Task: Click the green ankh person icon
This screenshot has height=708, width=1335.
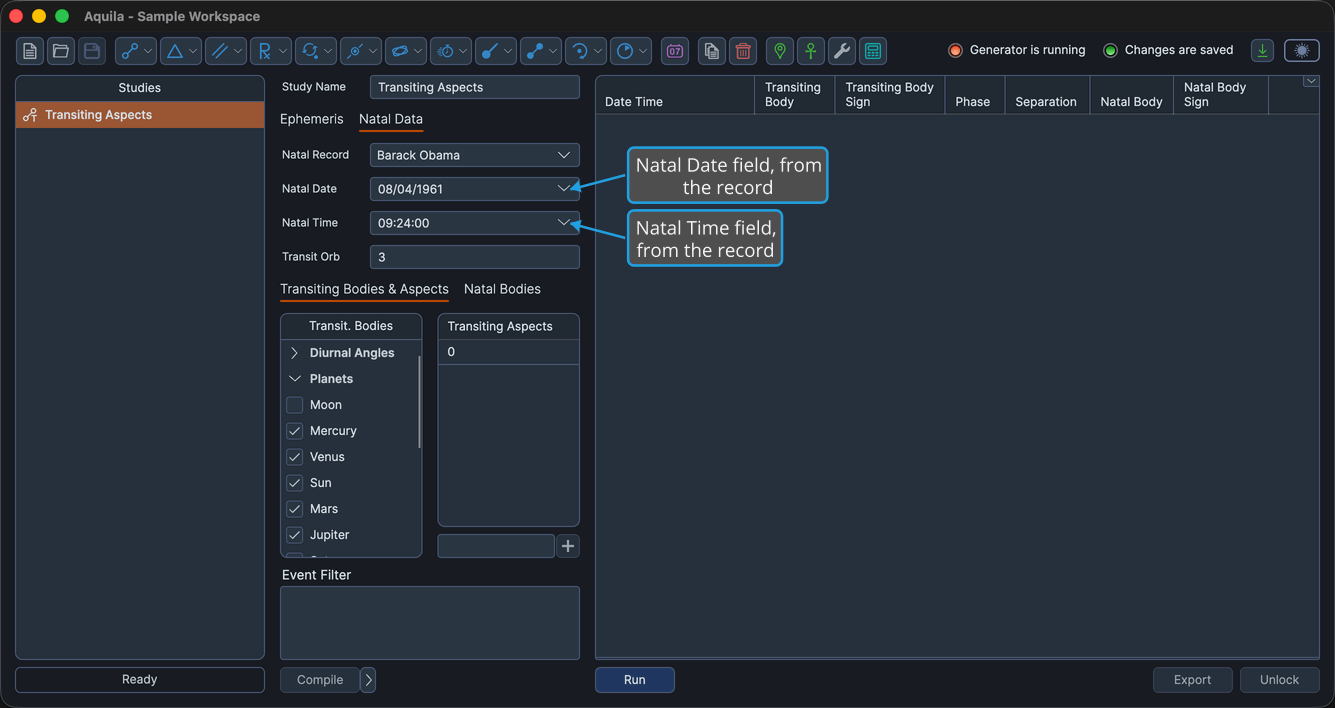Action: 811,51
